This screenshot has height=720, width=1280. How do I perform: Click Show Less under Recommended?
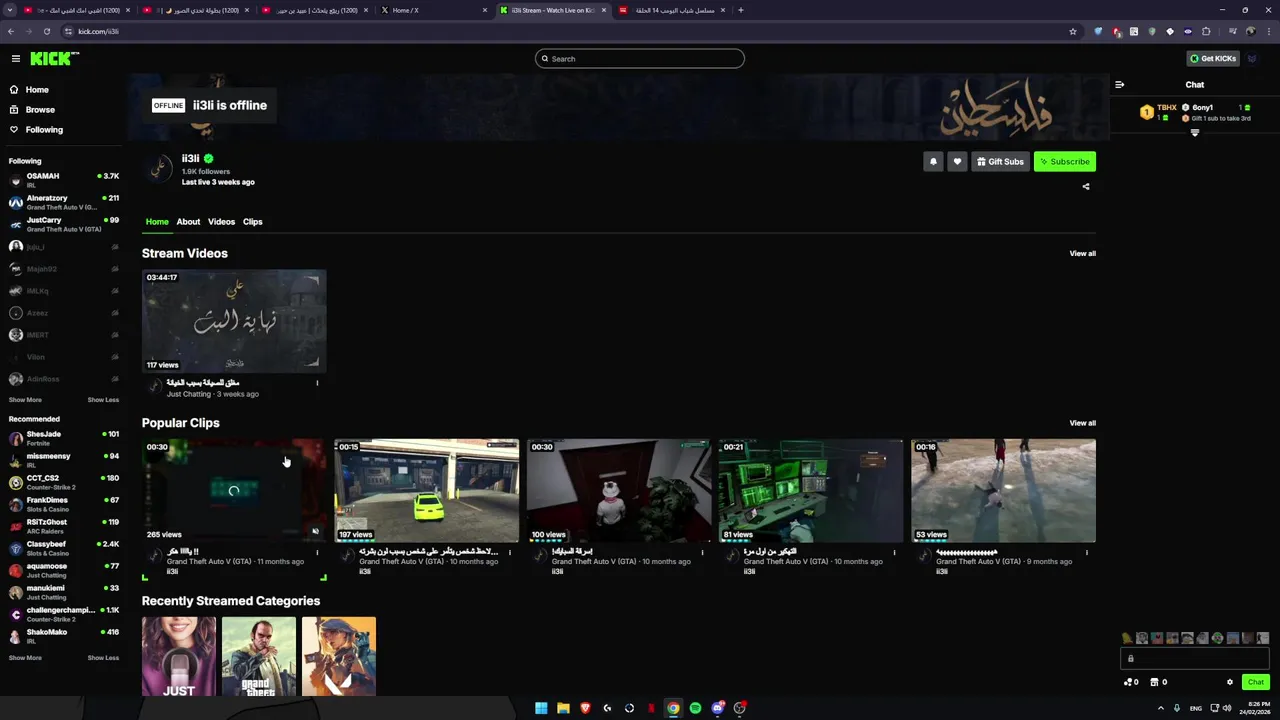[x=103, y=658]
